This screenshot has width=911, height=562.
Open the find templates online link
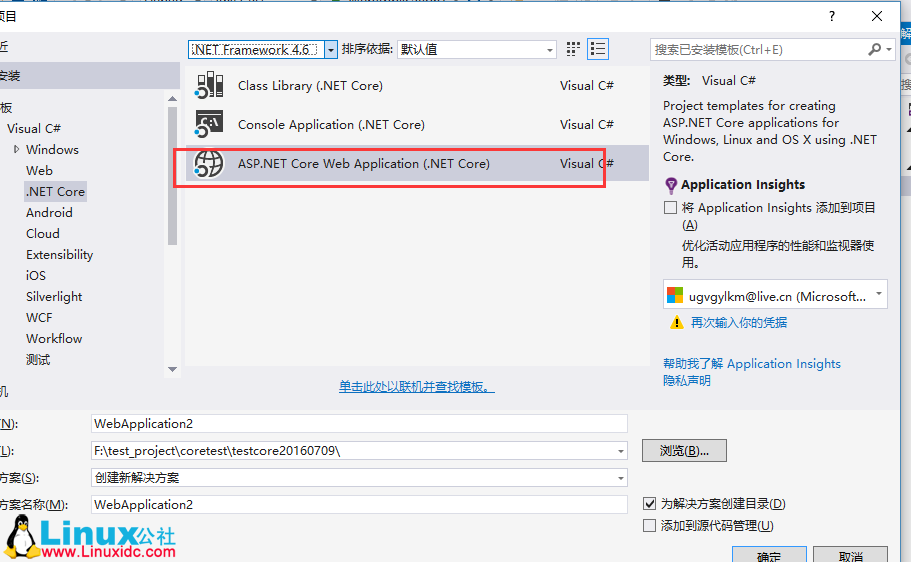coord(417,386)
